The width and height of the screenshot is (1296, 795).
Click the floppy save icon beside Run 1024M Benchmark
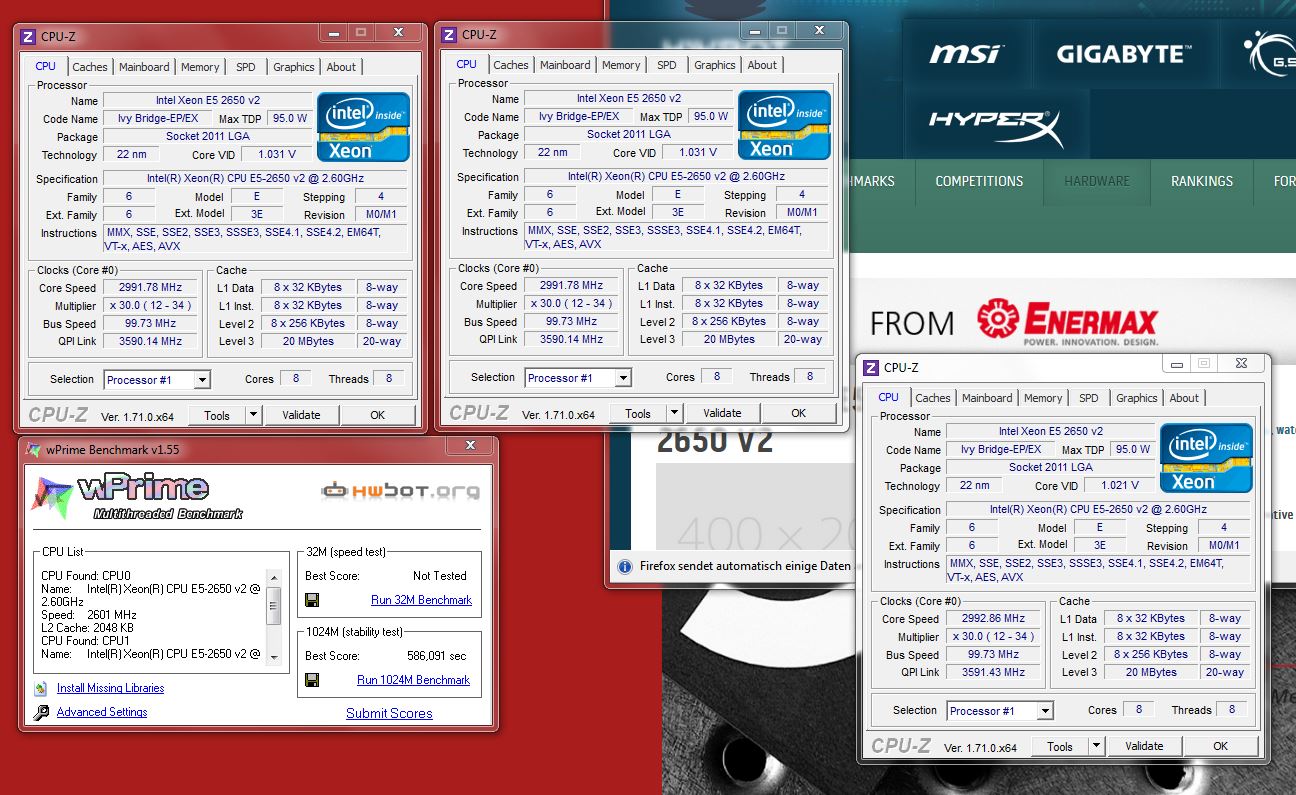pos(312,680)
